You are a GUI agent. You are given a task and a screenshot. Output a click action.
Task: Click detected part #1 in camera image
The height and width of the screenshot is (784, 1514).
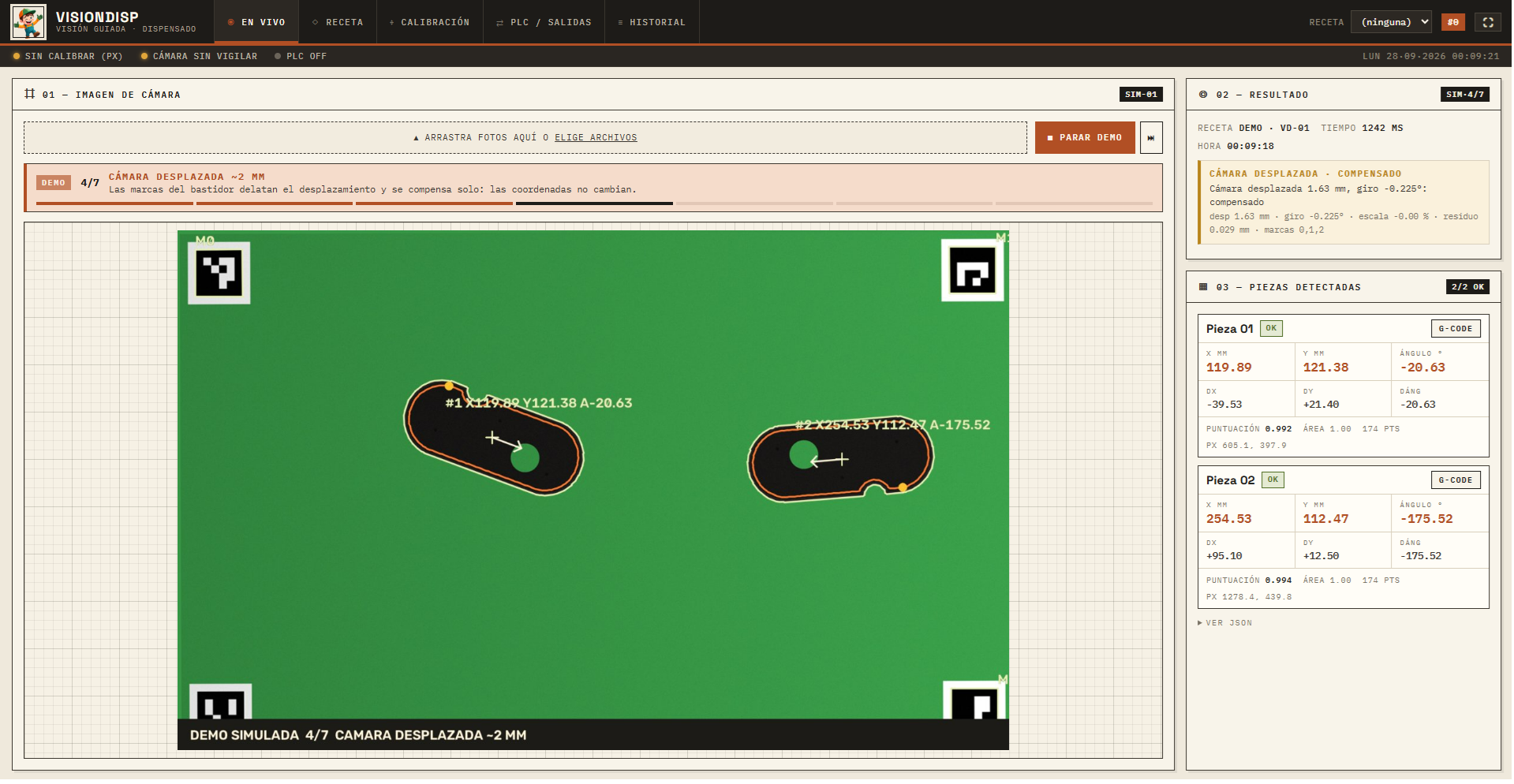point(494,438)
